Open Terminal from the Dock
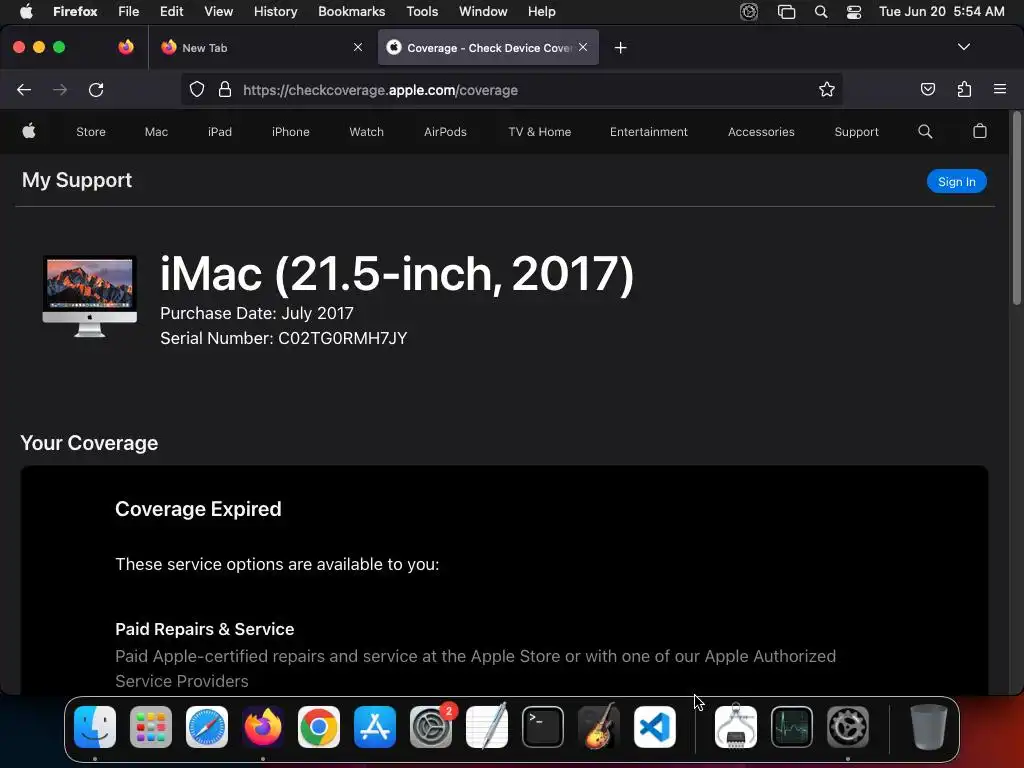The height and width of the screenshot is (768, 1024). tap(543, 727)
